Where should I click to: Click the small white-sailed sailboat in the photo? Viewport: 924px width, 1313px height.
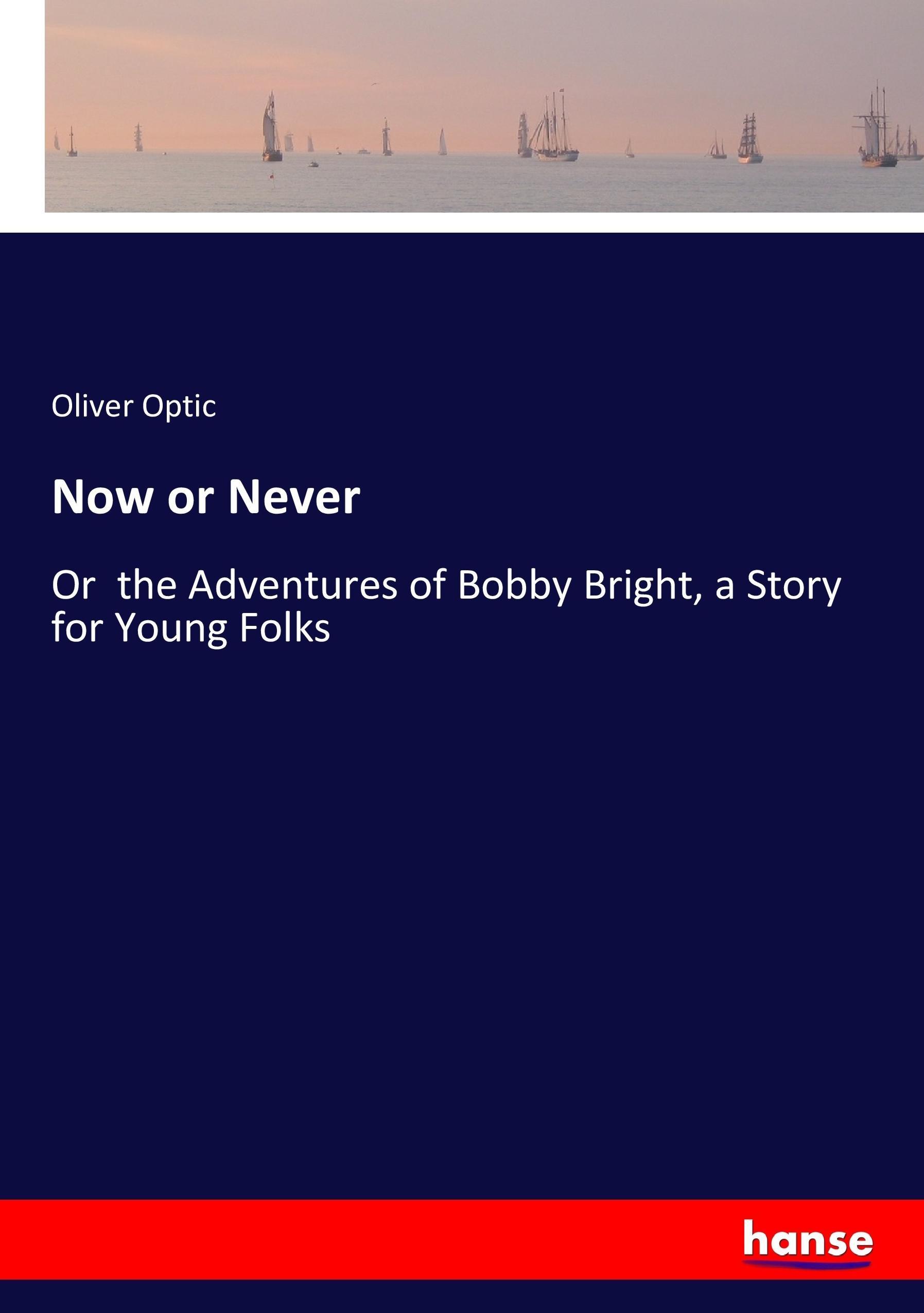coord(442,143)
